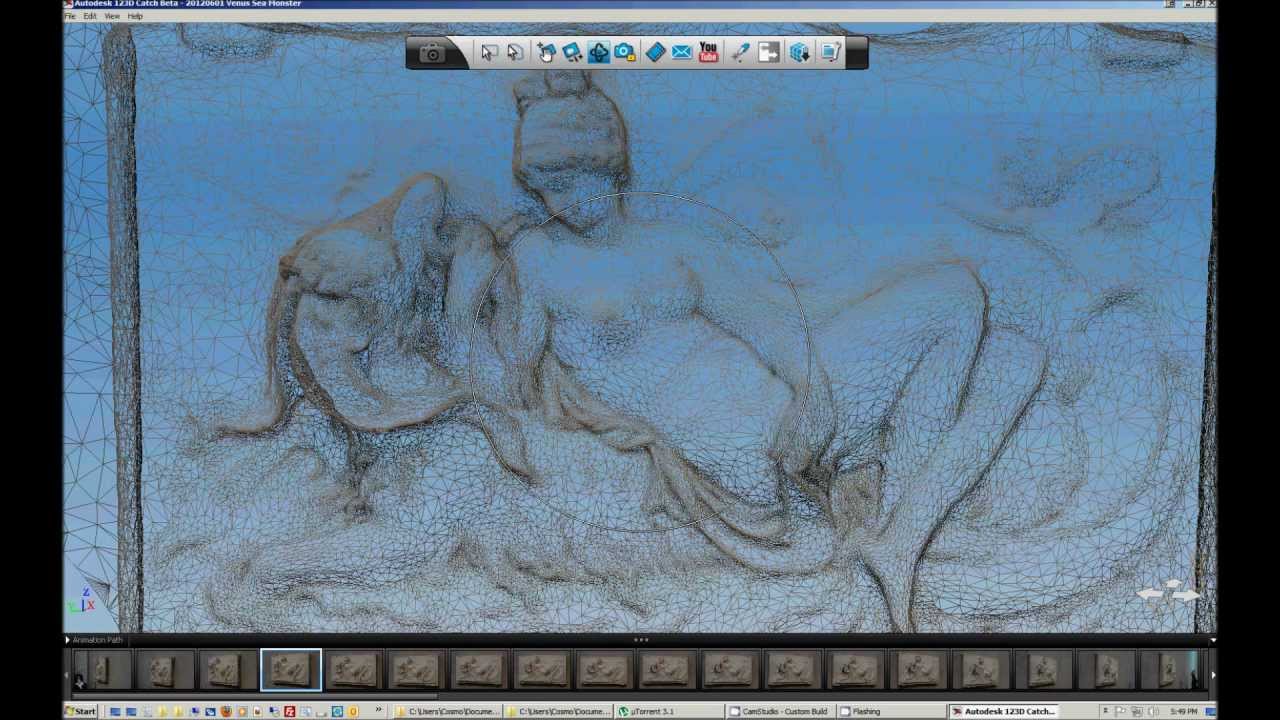Click the three-dot panel grip above the filmstrip

click(641, 640)
